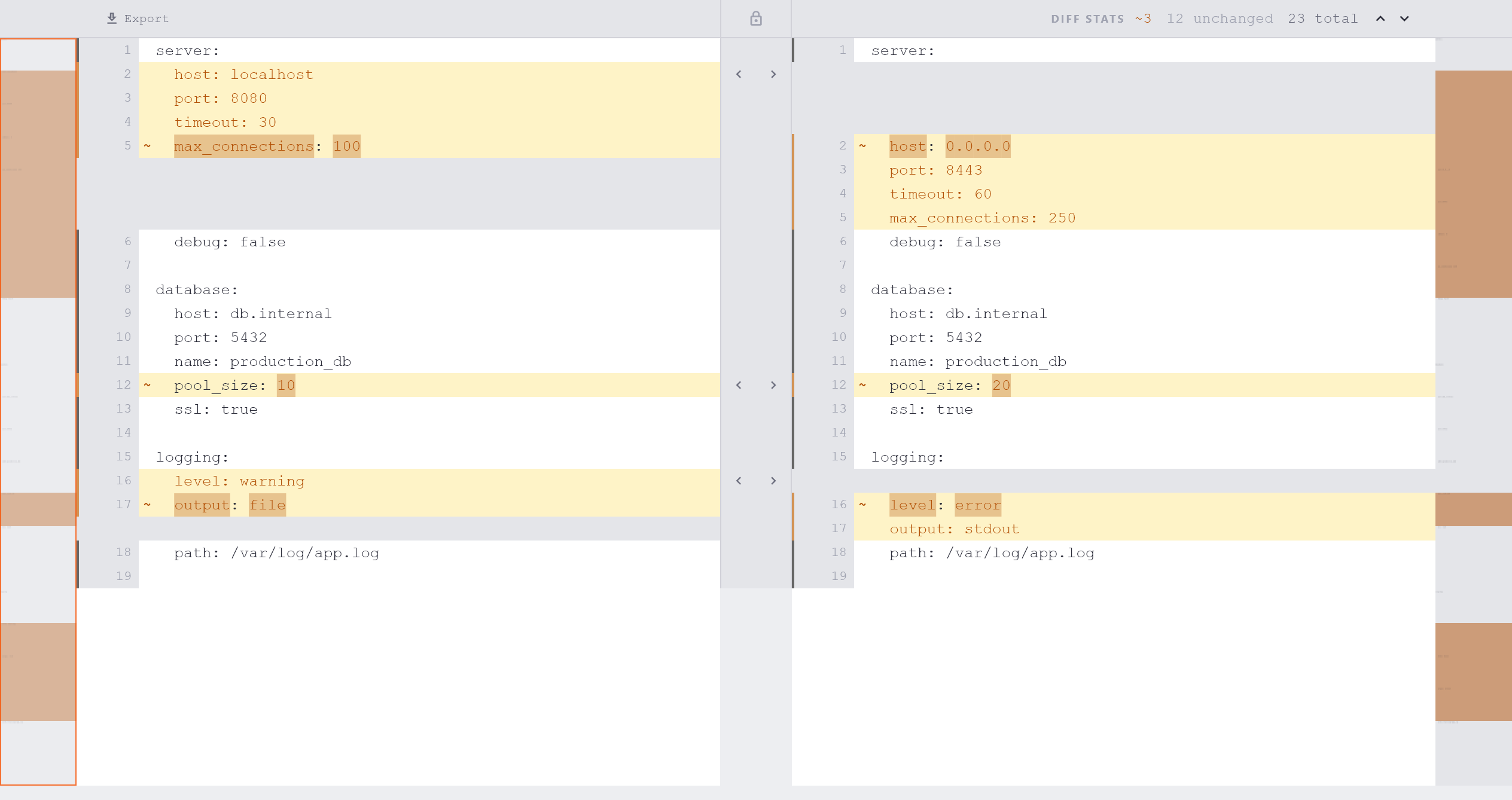
Task: Click tilde change marker on right line 16
Action: click(x=862, y=505)
